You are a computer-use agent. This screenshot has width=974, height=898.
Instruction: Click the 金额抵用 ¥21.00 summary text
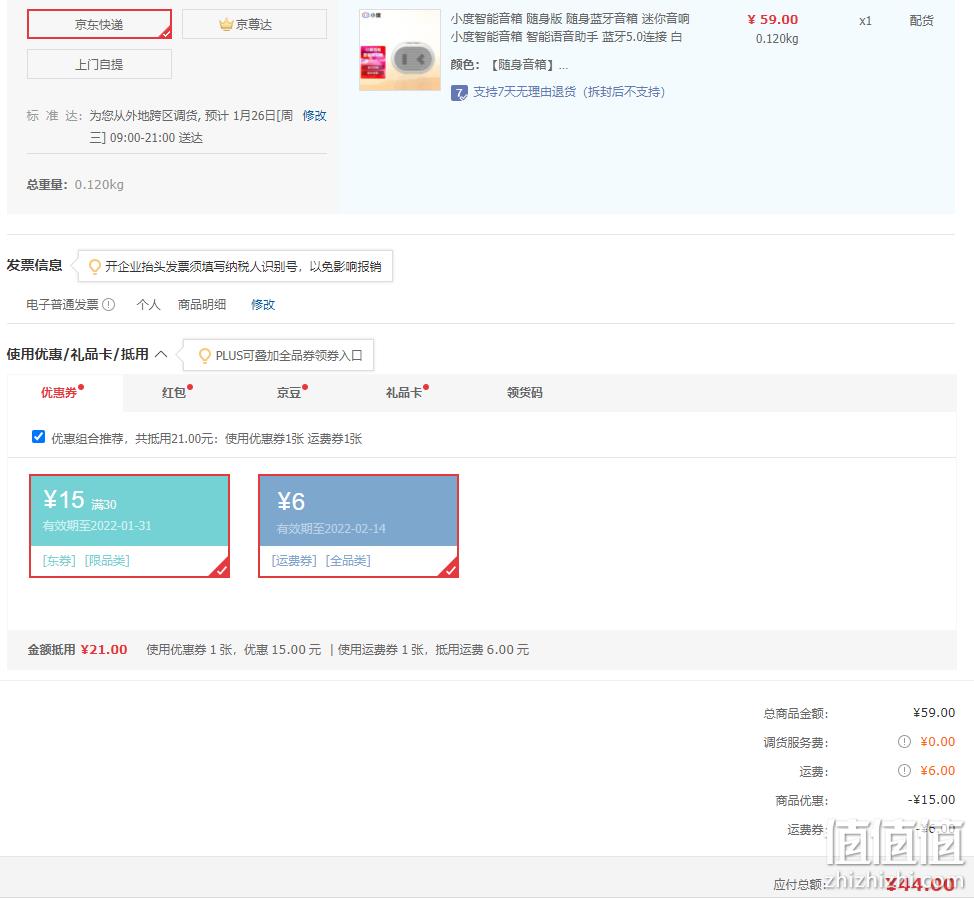(x=78, y=650)
